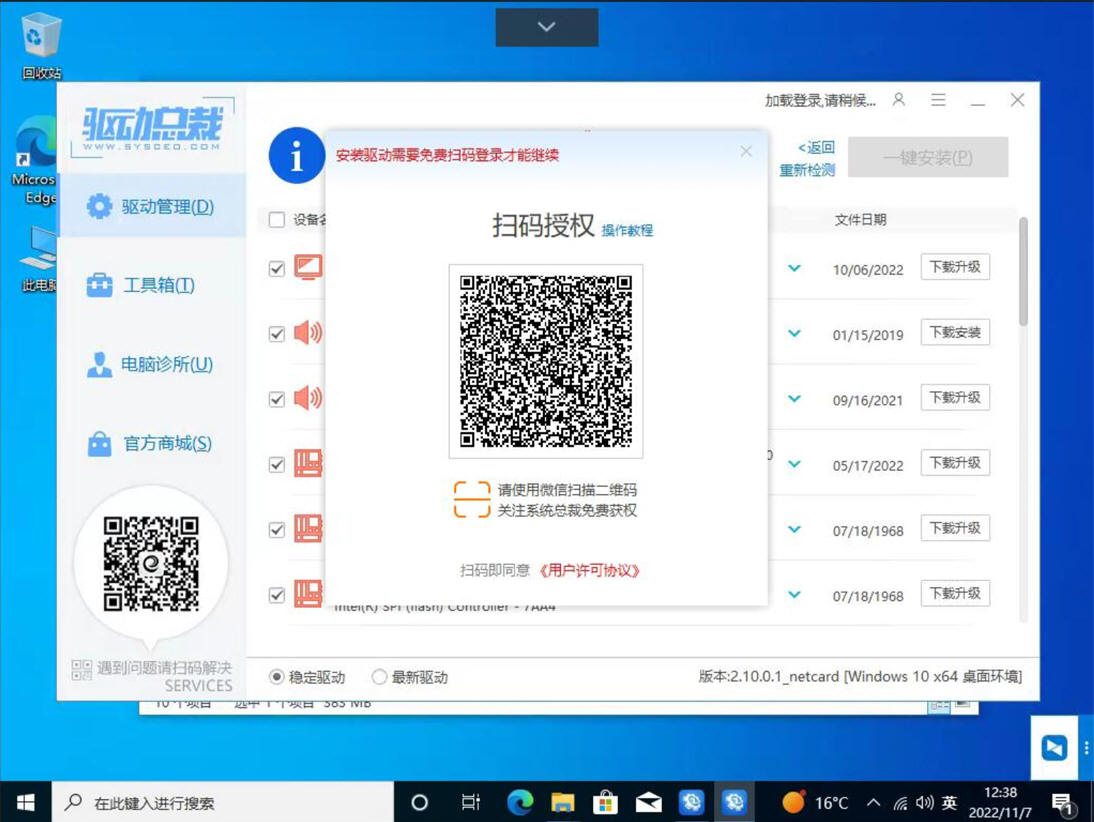Open the Windows Start menu

point(25,802)
